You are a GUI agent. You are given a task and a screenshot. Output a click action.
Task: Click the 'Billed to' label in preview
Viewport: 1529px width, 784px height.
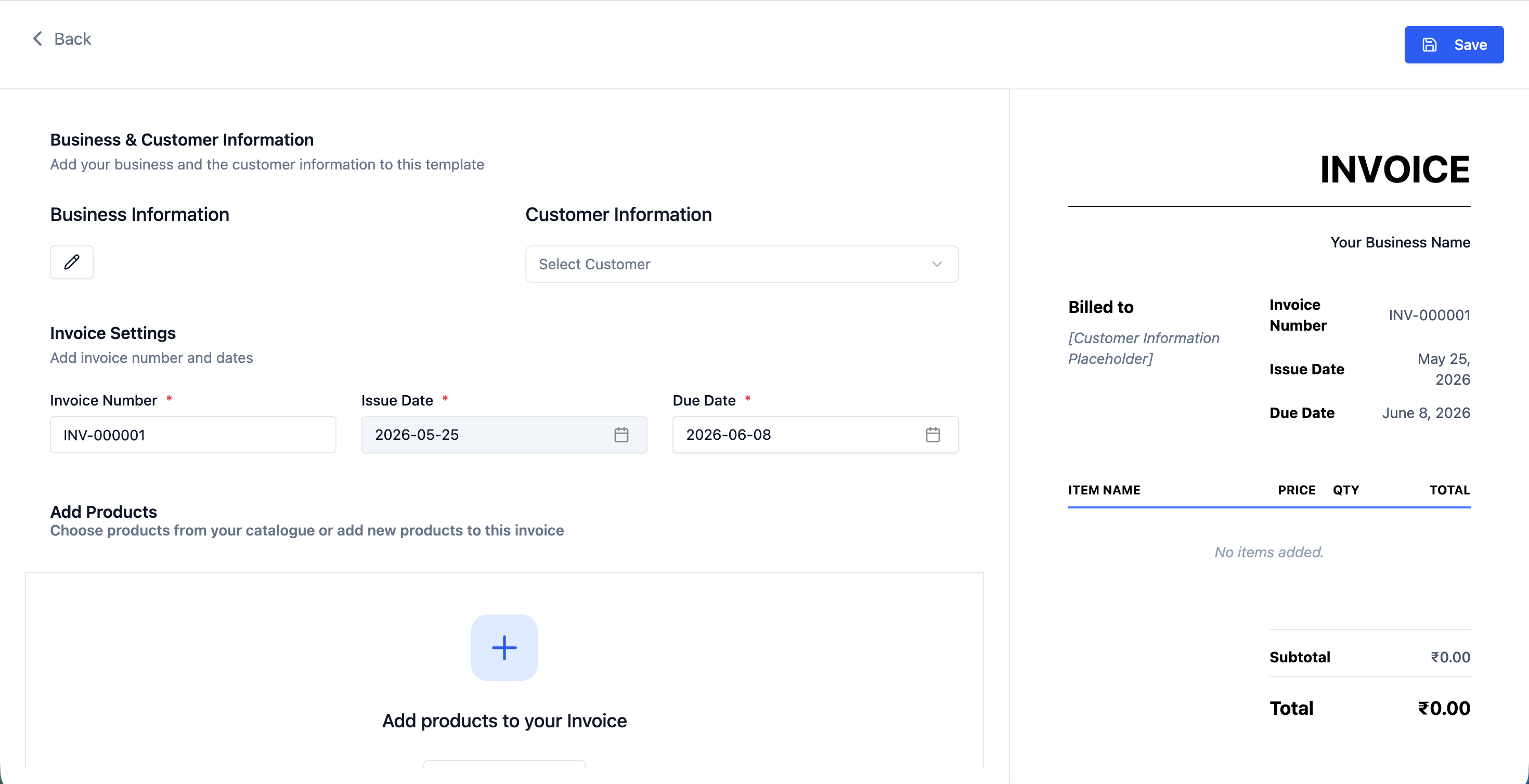[x=1100, y=307]
